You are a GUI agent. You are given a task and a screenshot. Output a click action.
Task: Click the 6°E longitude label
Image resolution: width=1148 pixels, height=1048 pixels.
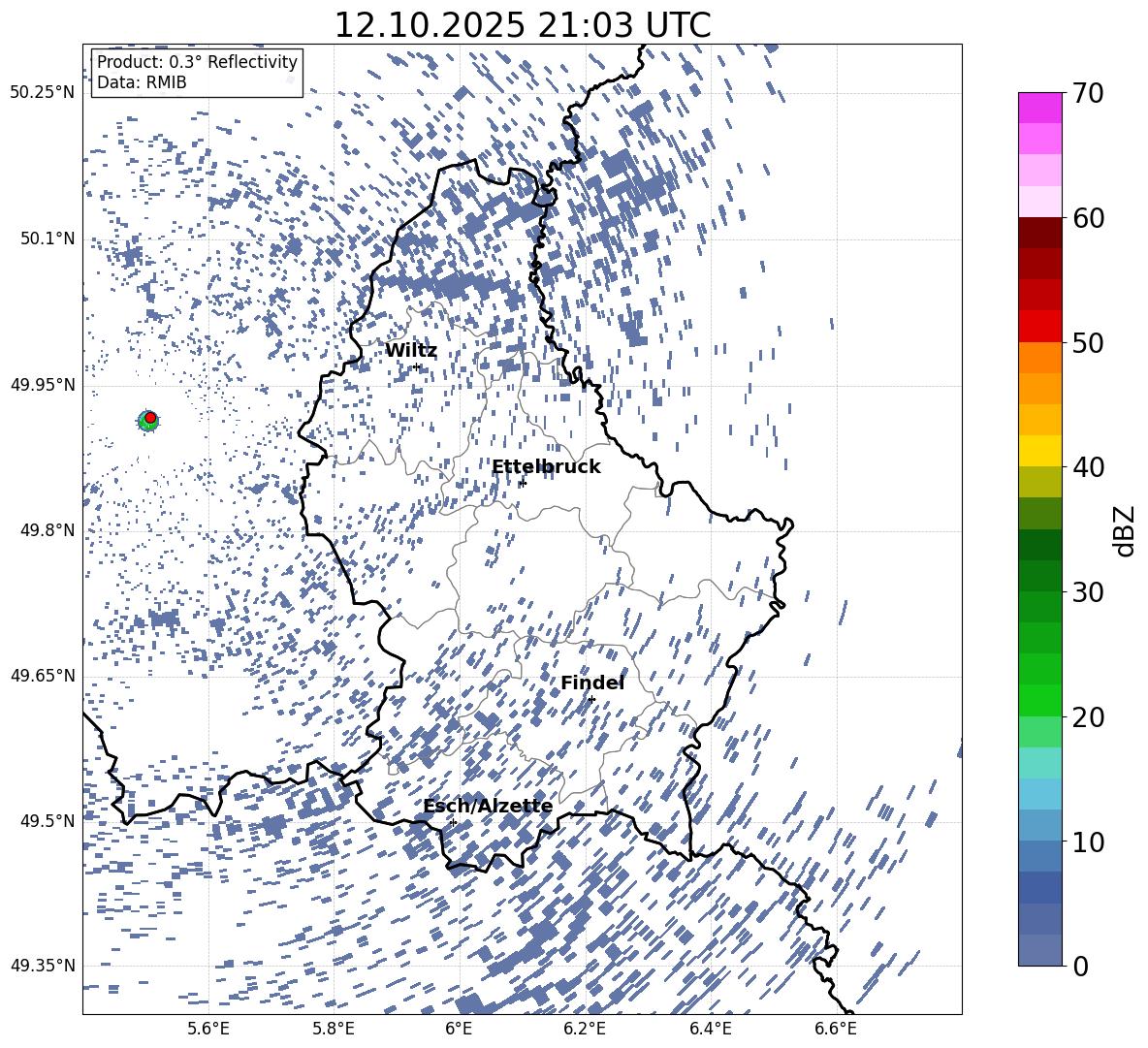point(459,1030)
